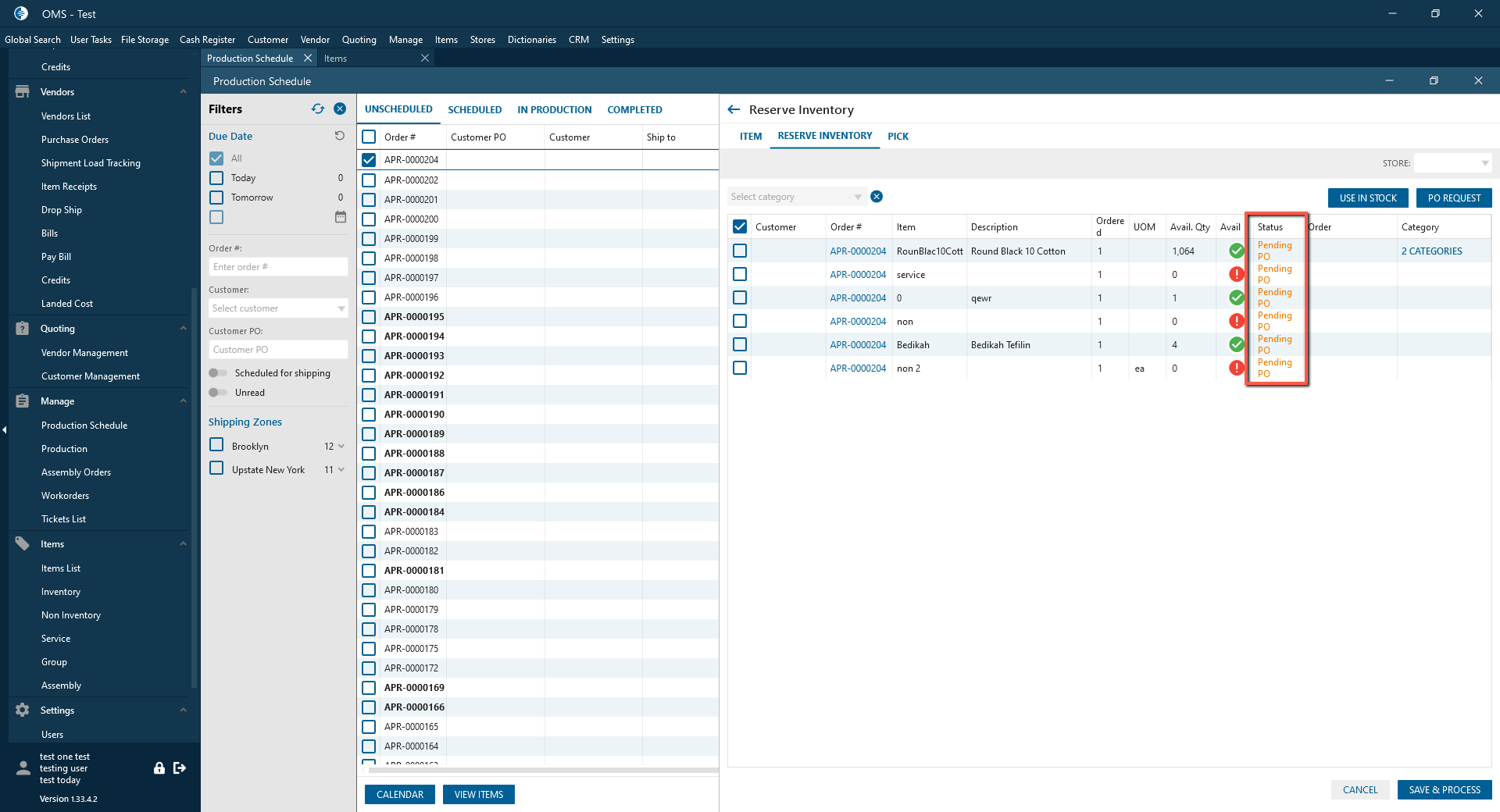The width and height of the screenshot is (1500, 812).
Task: Expand the Upstate New York zone
Action: pos(341,470)
